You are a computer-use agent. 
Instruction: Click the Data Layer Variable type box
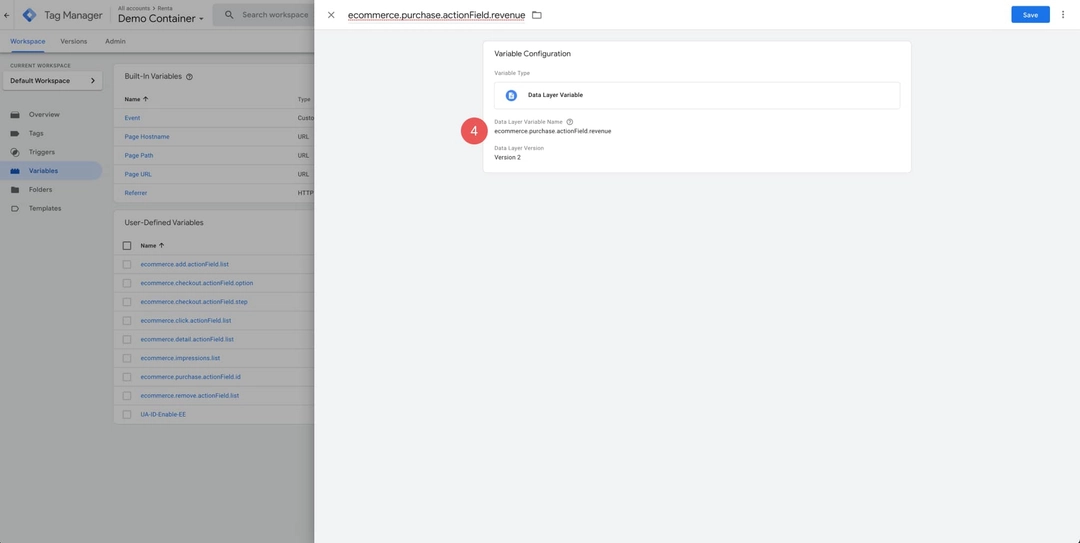[x=697, y=95]
